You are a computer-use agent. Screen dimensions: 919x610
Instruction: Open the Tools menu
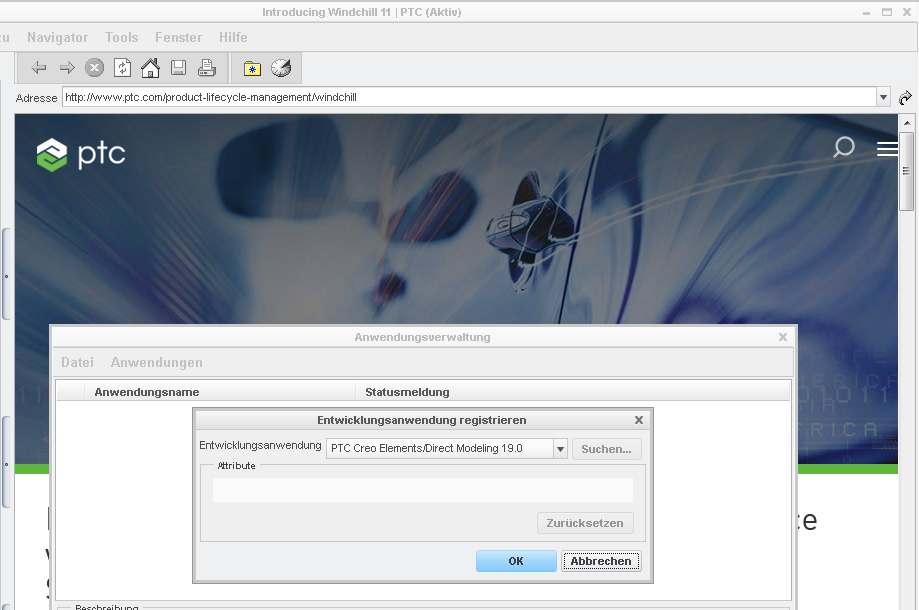tap(121, 38)
